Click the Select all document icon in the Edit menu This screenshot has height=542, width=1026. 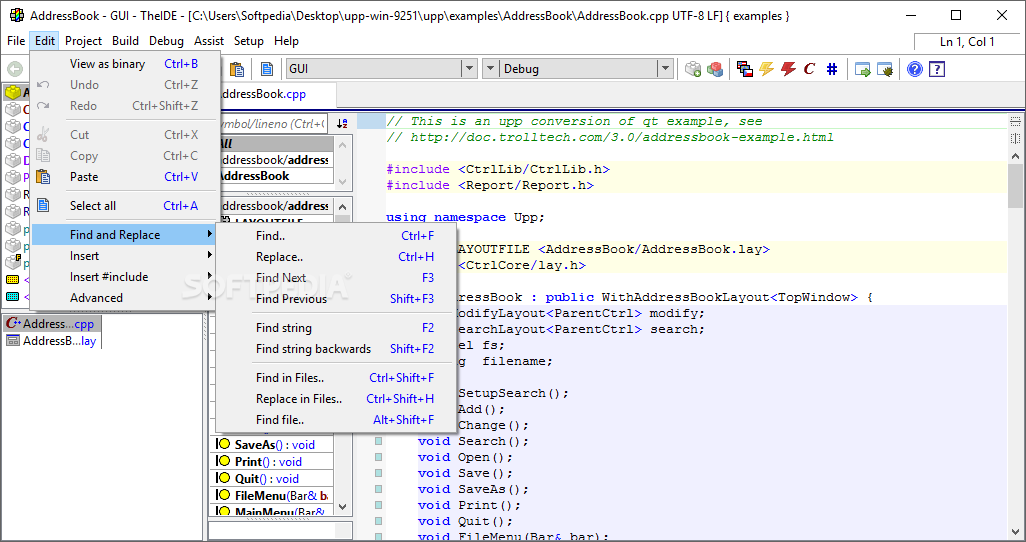[x=43, y=206]
